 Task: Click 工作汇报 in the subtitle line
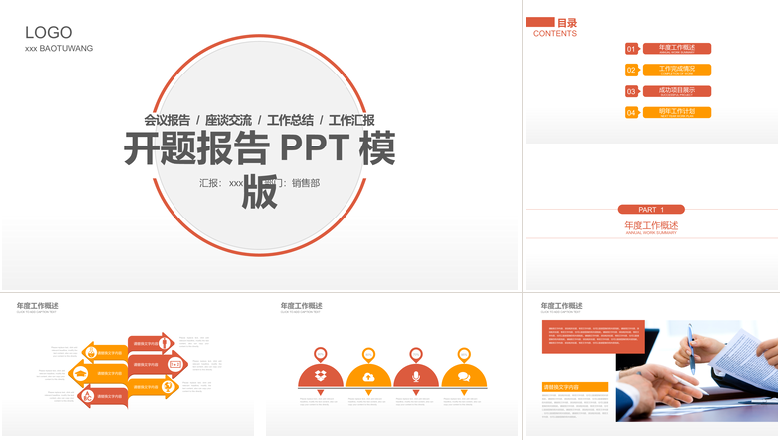(x=352, y=120)
